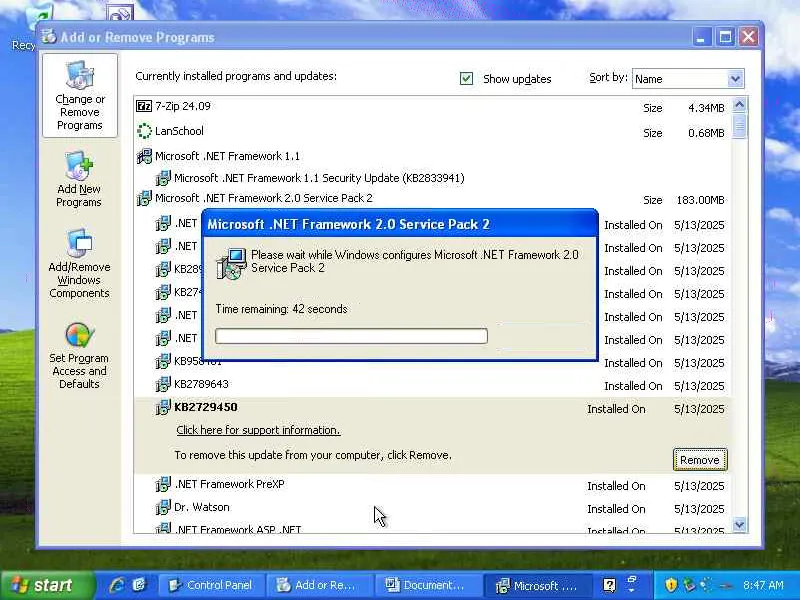Select the Security Update (KB2833941) entry
The width and height of the screenshot is (800, 600).
(432, 178)
